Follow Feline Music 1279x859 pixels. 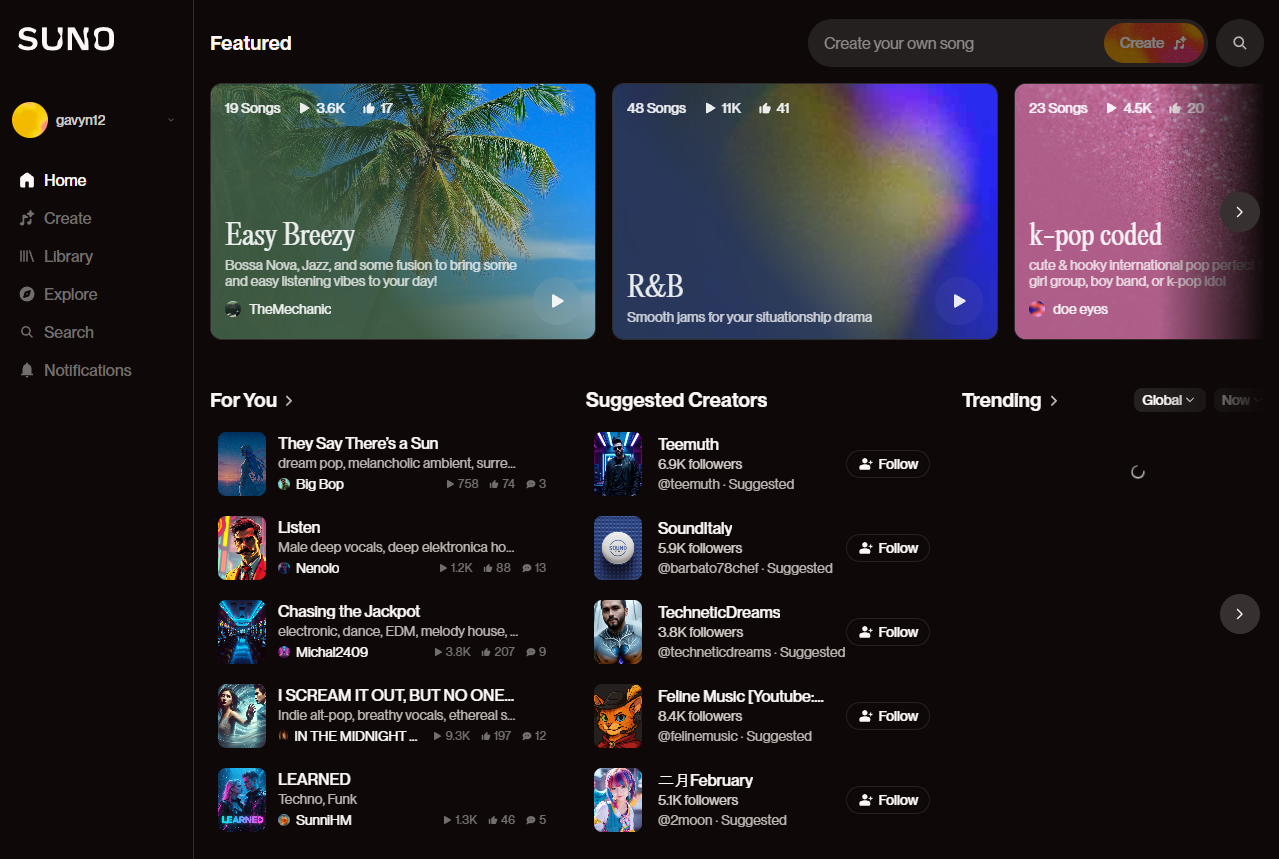coord(888,716)
